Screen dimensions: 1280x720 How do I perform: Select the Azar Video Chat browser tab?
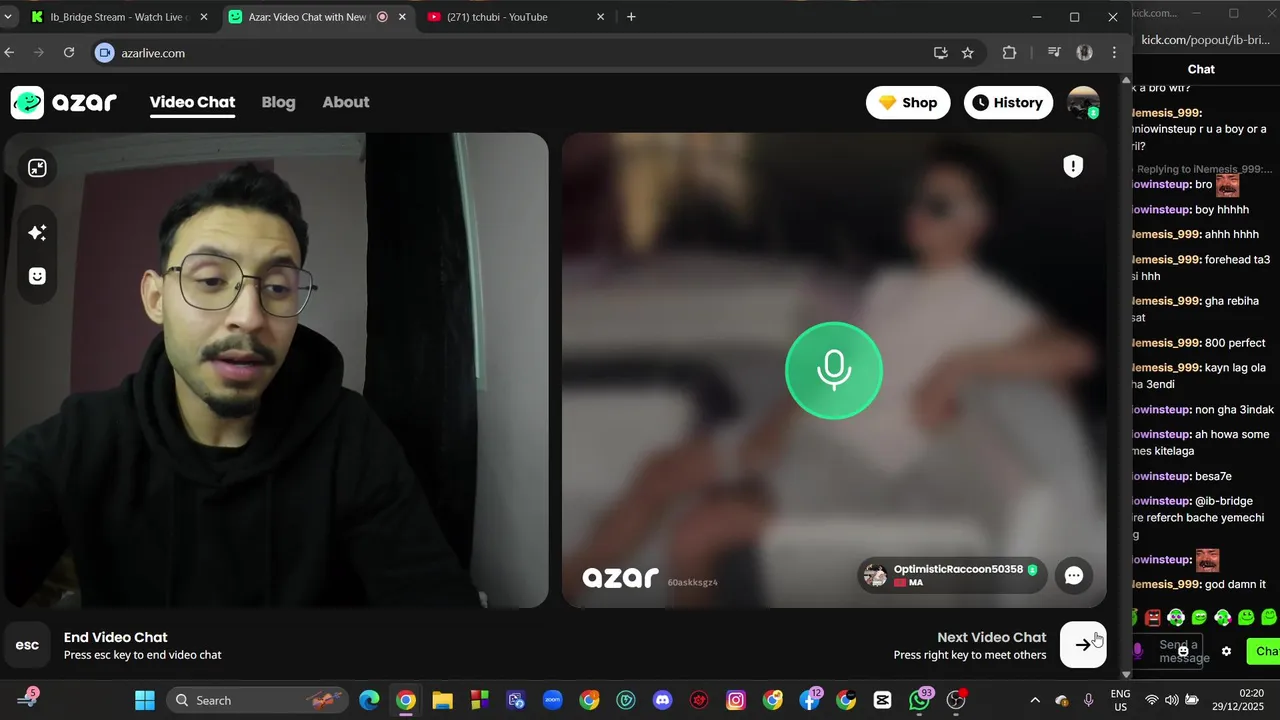tap(316, 17)
